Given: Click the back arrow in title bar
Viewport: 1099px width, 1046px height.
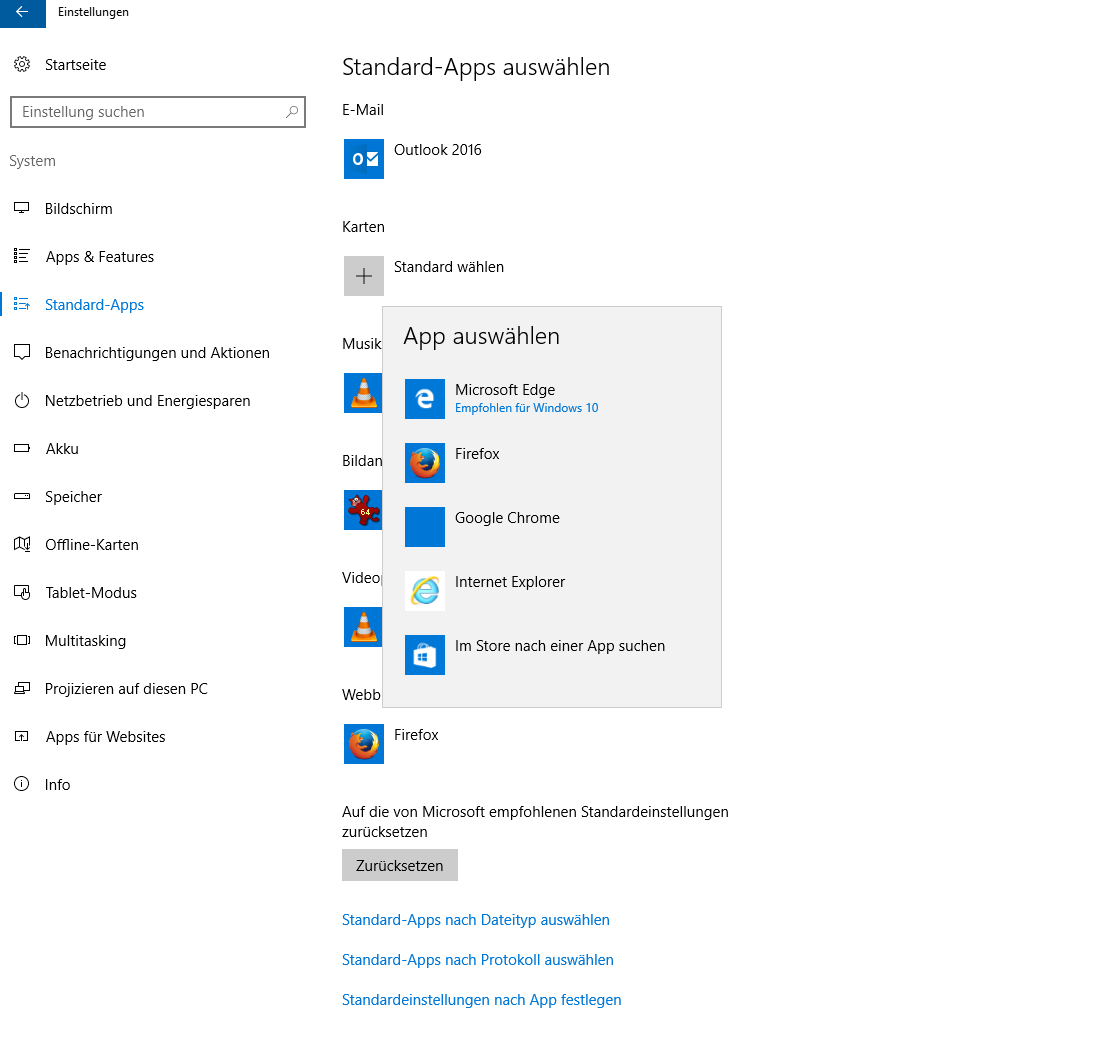Looking at the screenshot, I should [22, 13].
